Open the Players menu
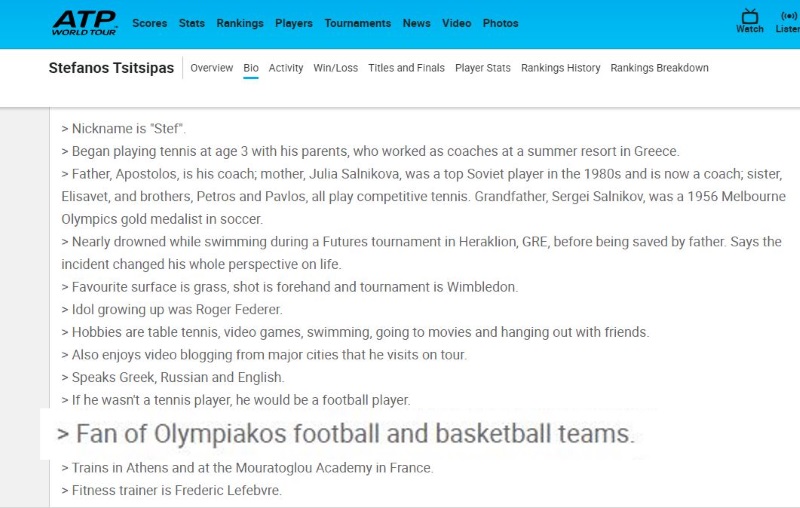The height and width of the screenshot is (508, 800). (294, 23)
